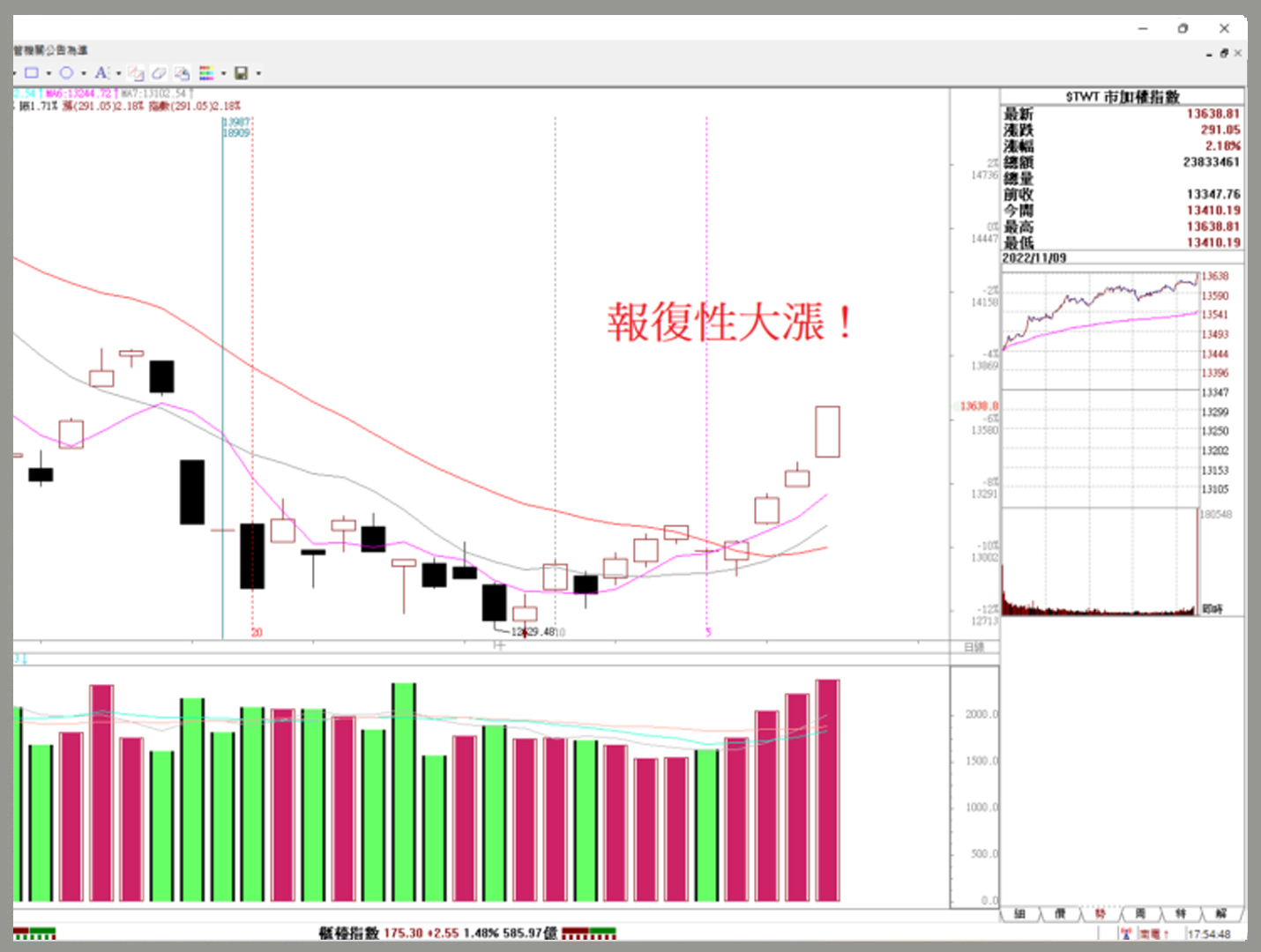Select the rectangle drawing tool
The width and height of the screenshot is (1261, 952).
tap(33, 73)
